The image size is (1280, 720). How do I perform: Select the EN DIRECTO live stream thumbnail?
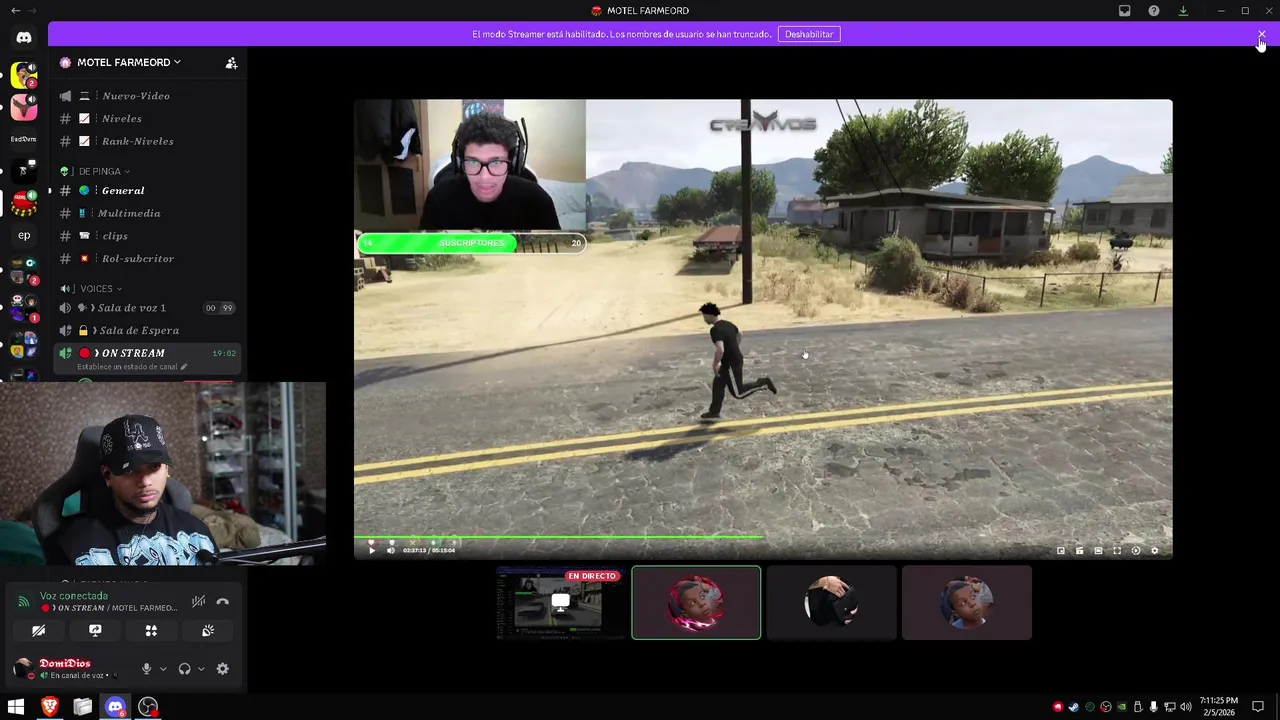point(561,603)
